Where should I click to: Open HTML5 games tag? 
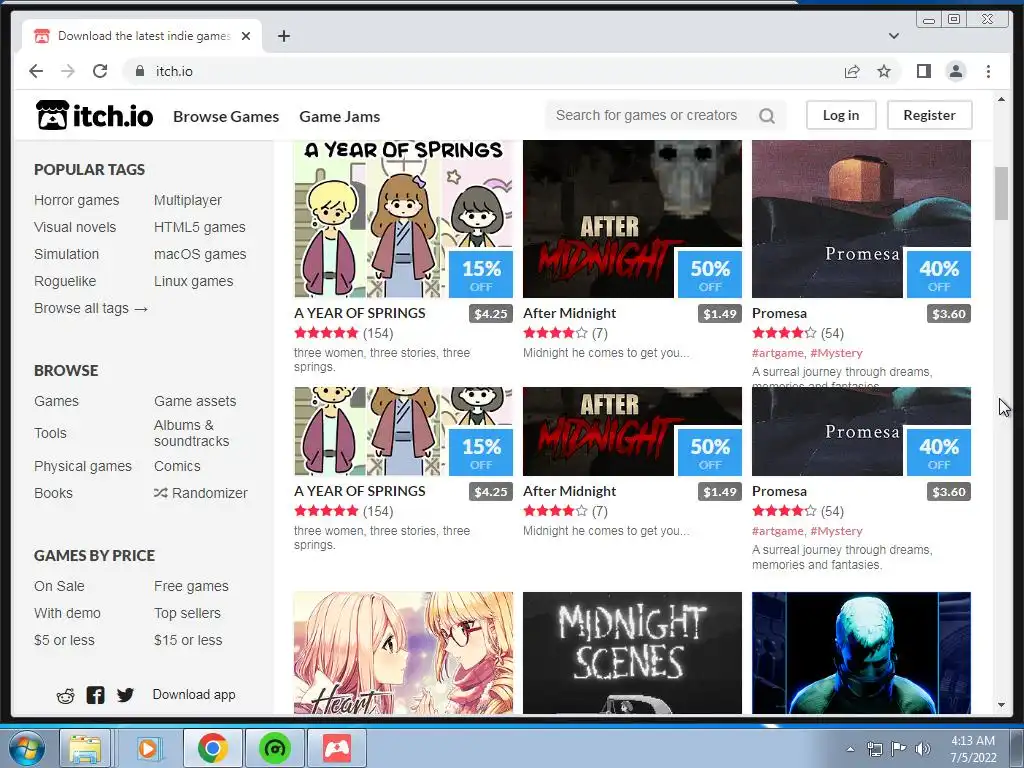tap(200, 227)
